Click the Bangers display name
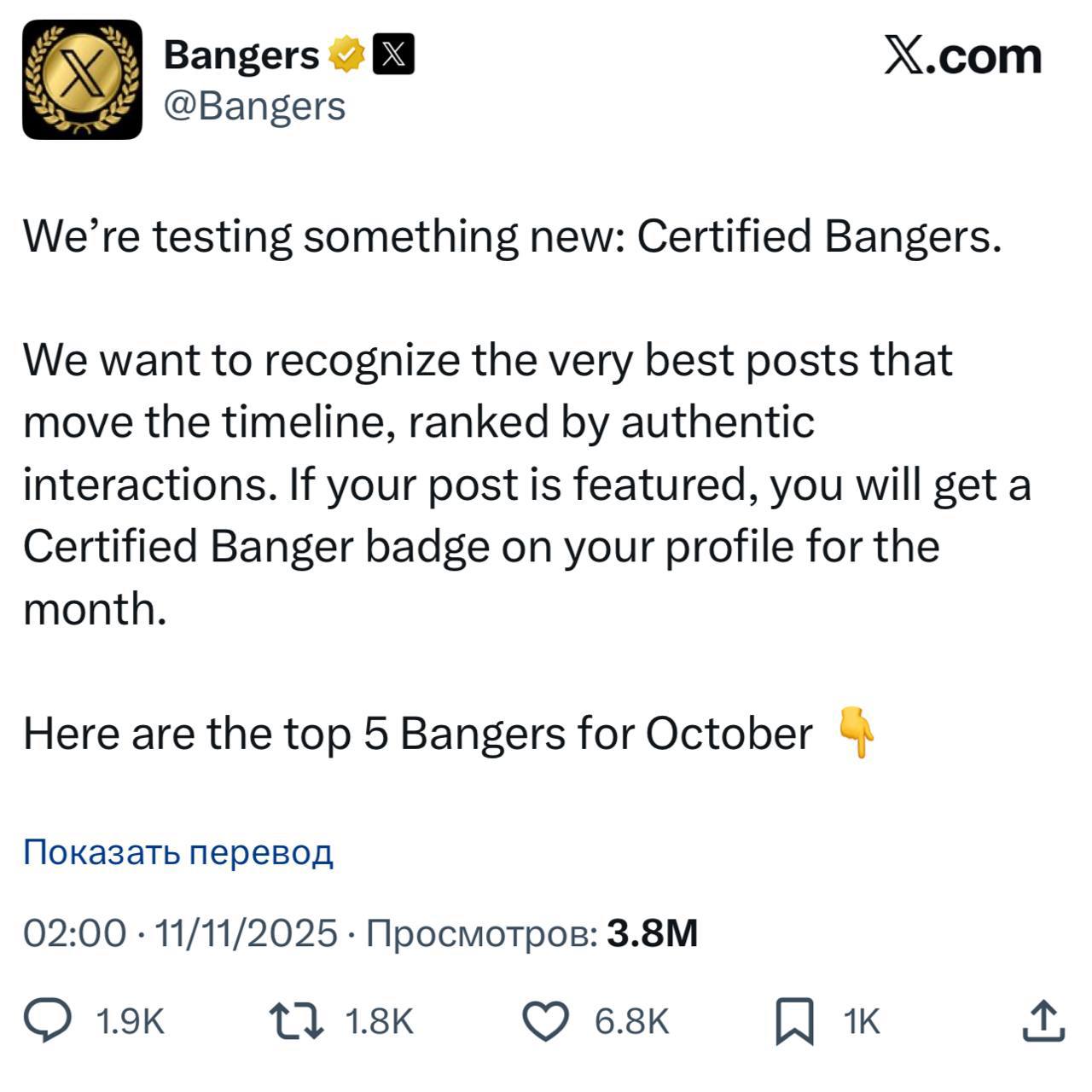1092x1092 pixels. [x=241, y=55]
